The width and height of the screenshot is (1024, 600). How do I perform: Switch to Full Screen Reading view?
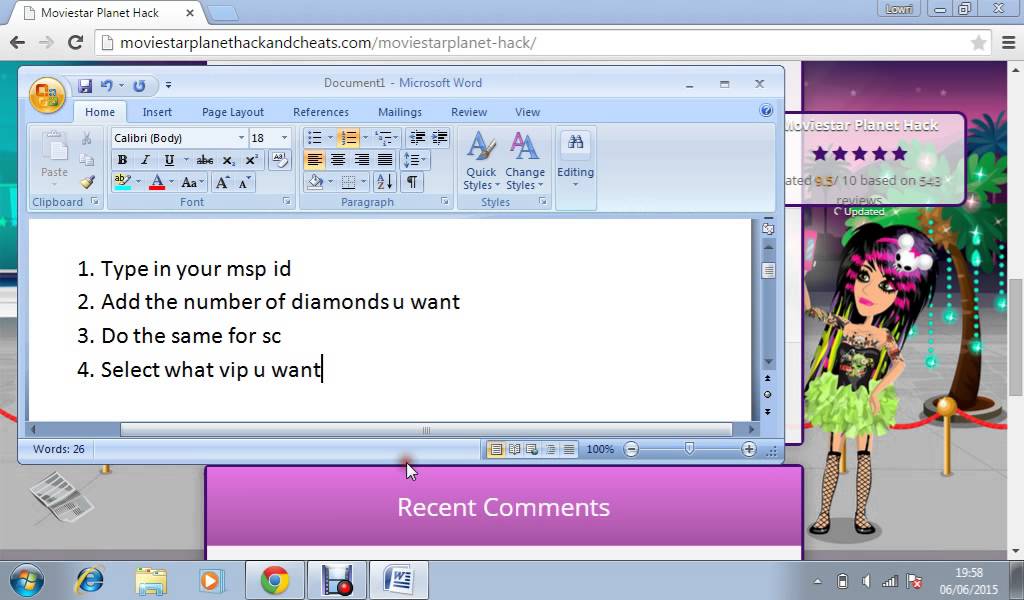tap(515, 449)
